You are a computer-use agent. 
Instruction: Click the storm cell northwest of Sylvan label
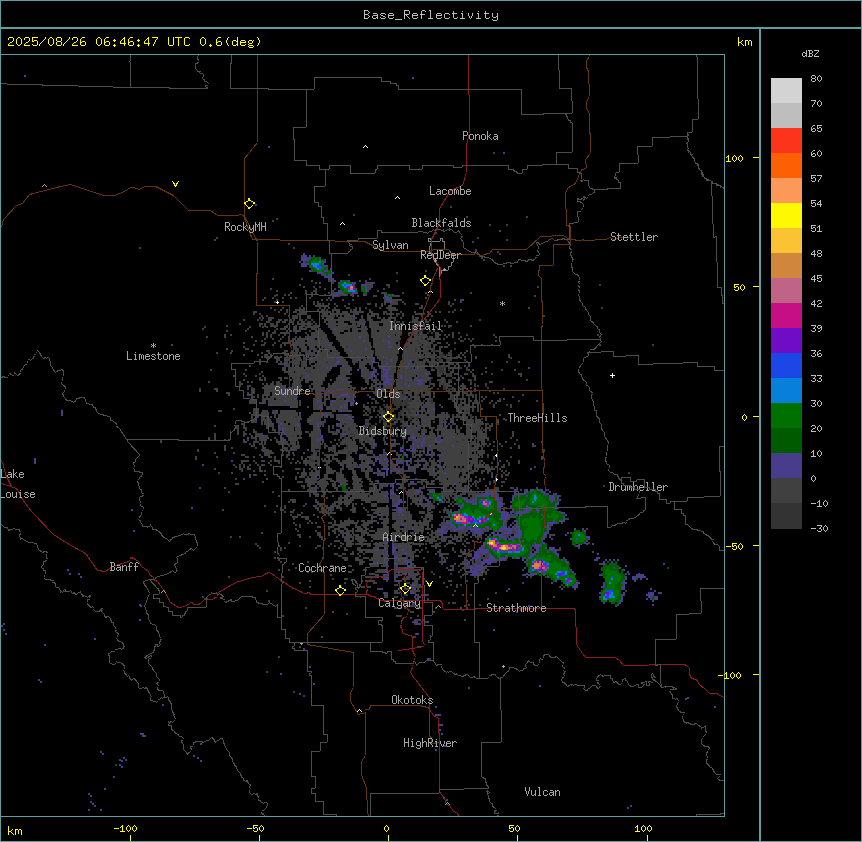tap(316, 265)
